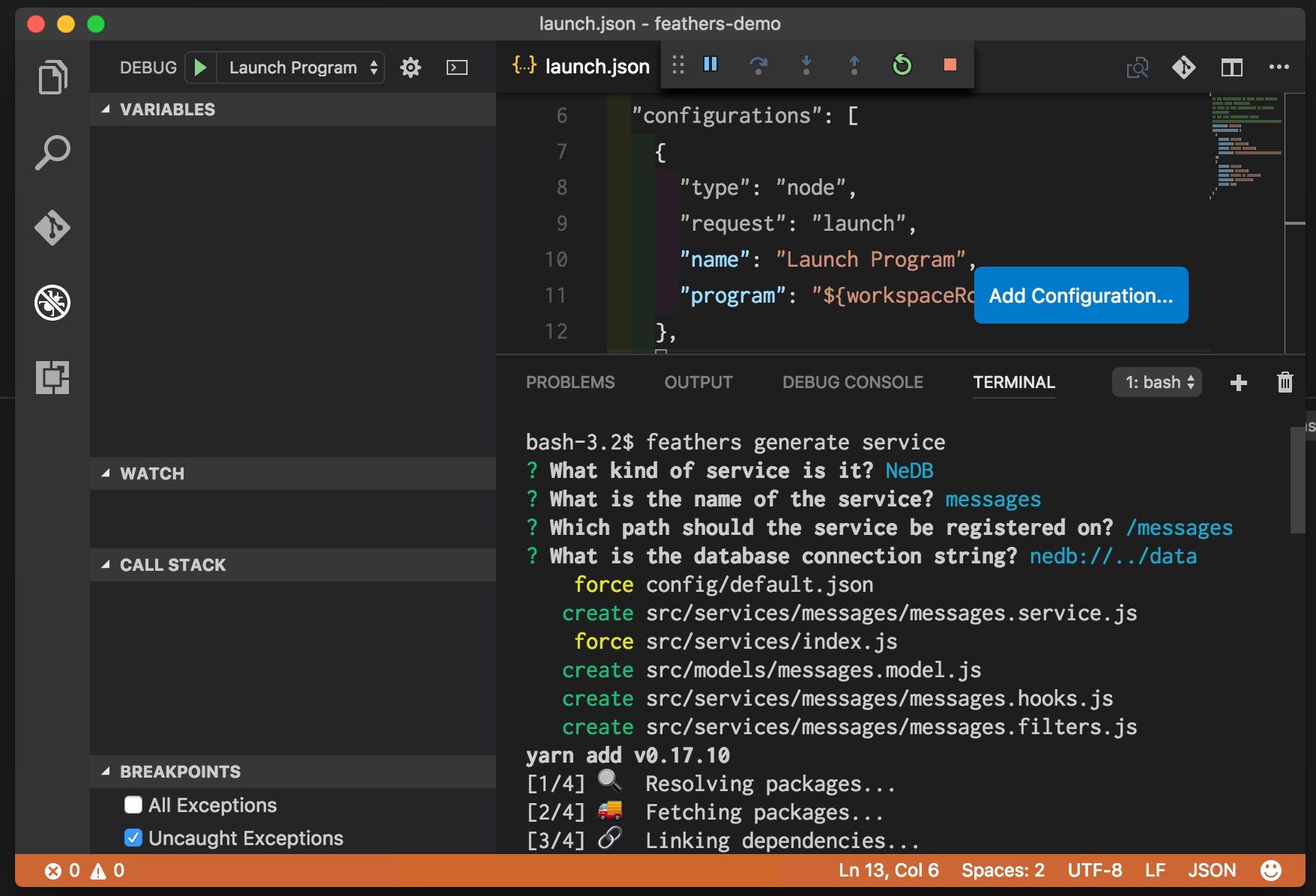
Task: Enable the All Exceptions breakpoint checkbox
Action: click(133, 805)
